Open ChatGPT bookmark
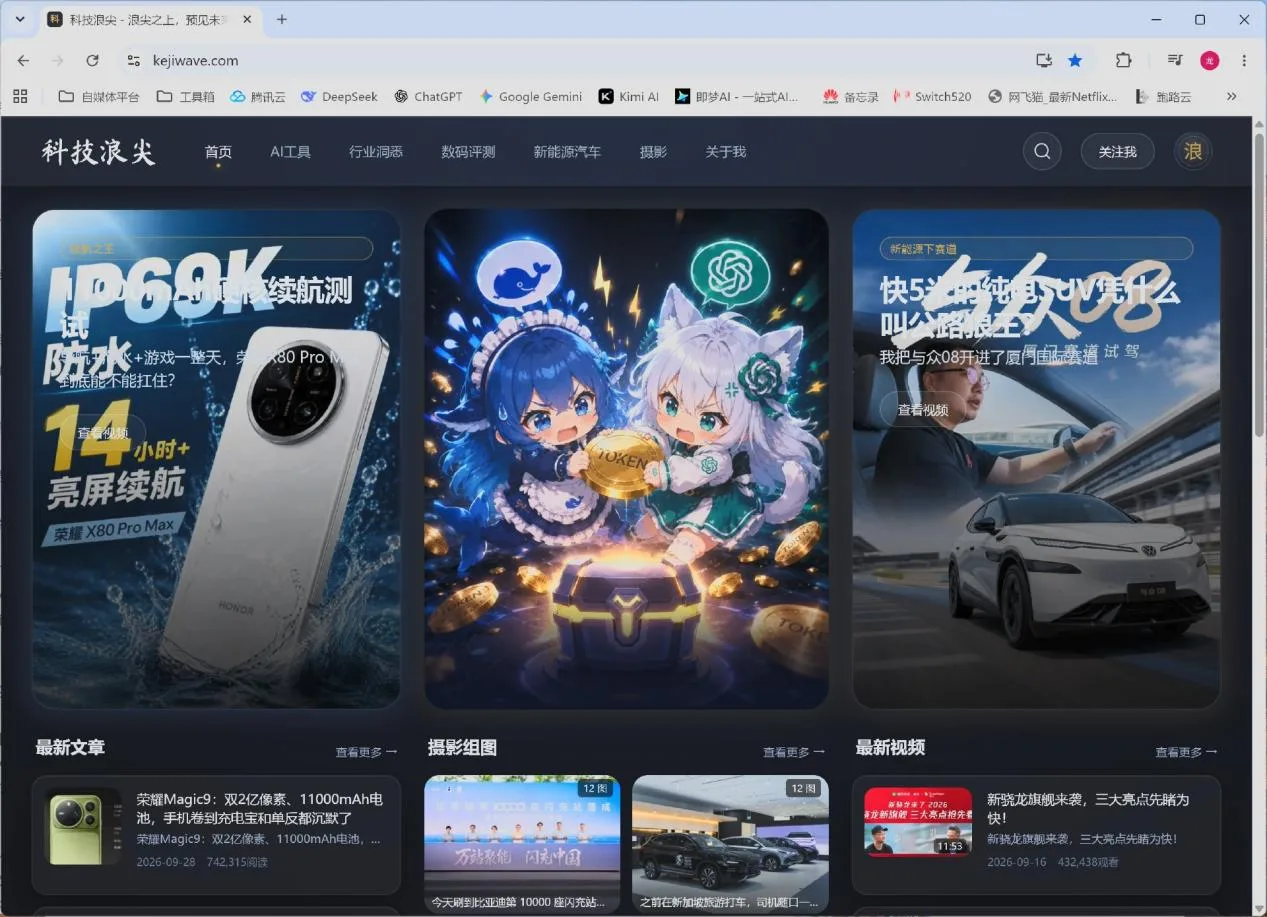The image size is (1267, 917). tap(428, 96)
